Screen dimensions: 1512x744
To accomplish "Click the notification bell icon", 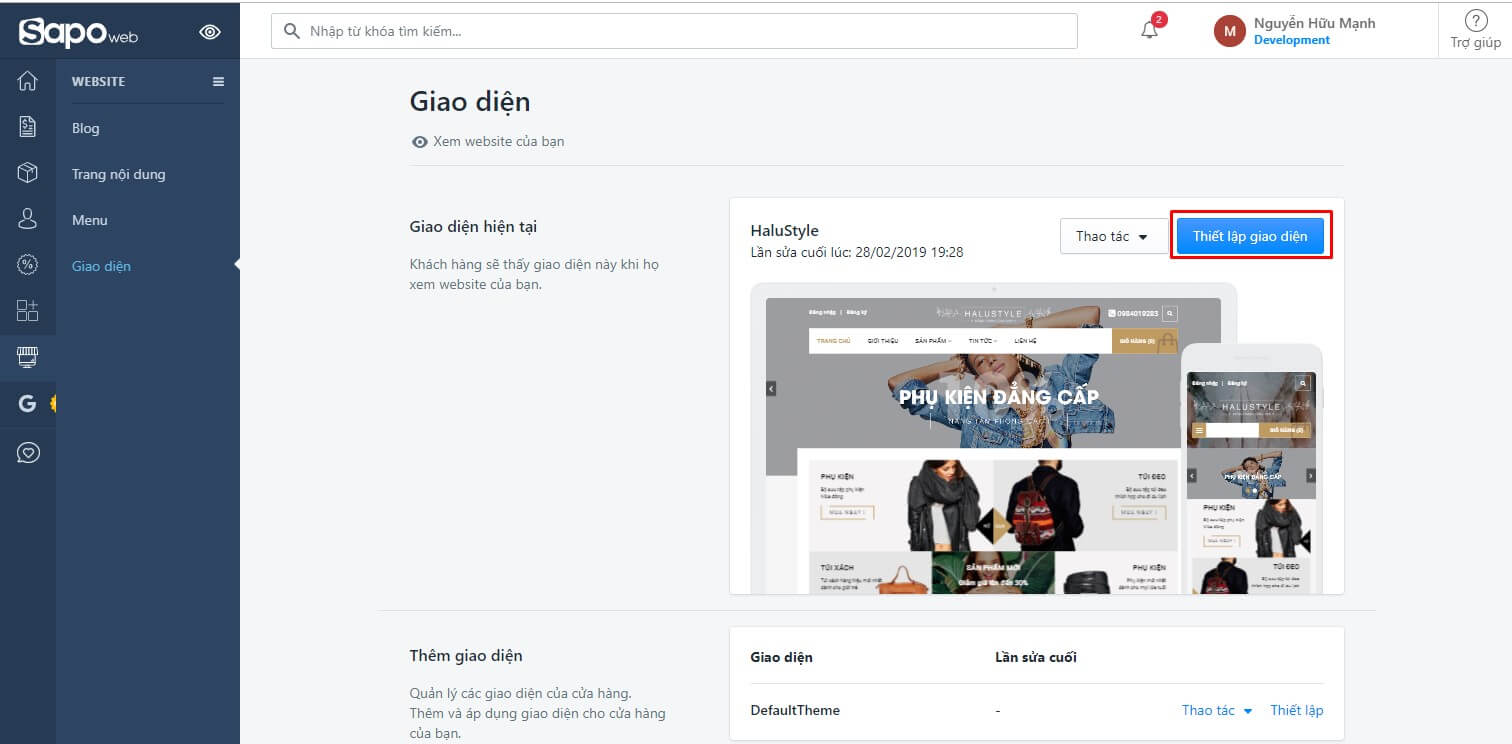I will tap(1150, 30).
